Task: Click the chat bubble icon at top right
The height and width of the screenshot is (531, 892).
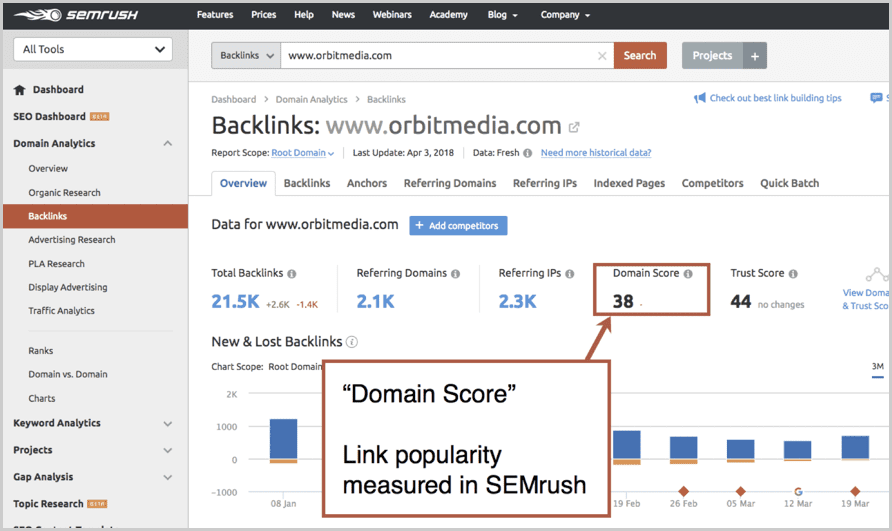Action: (876, 98)
